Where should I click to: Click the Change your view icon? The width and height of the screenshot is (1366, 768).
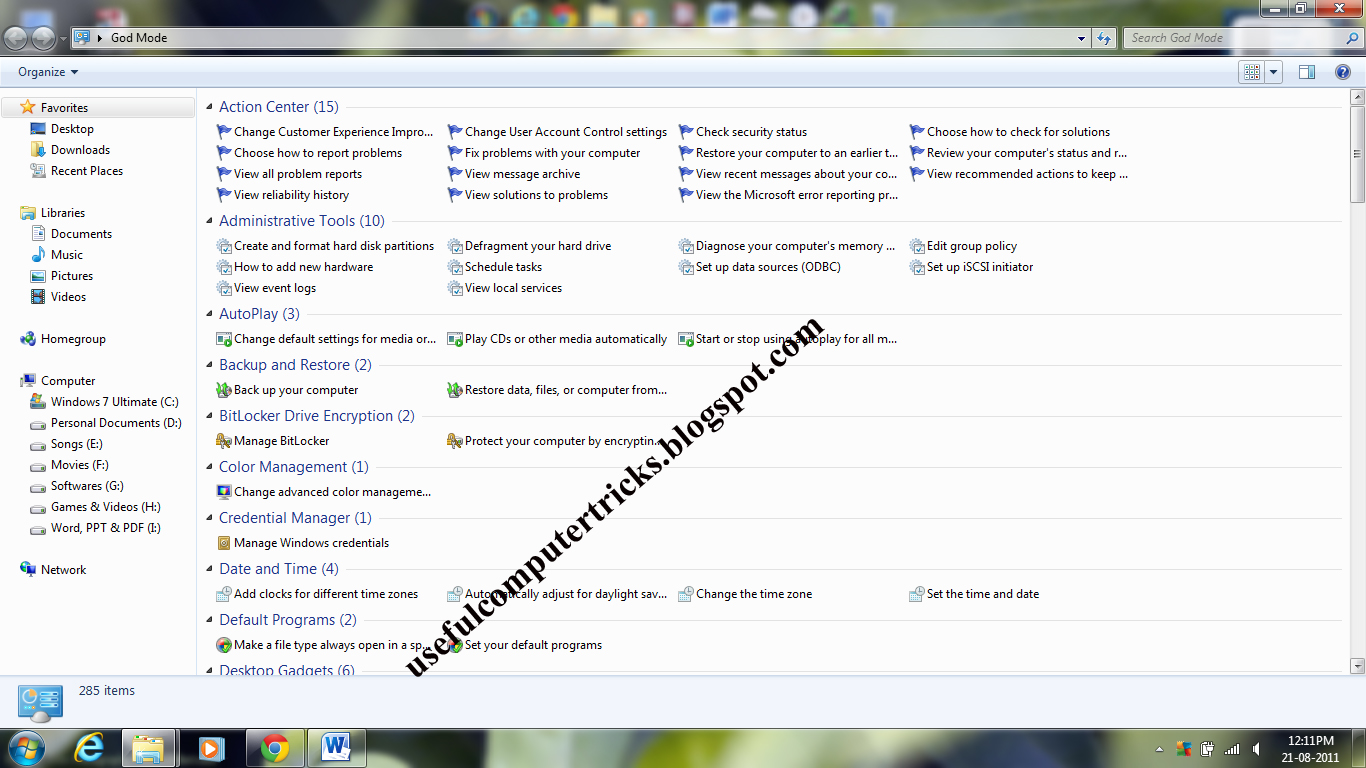[1254, 71]
